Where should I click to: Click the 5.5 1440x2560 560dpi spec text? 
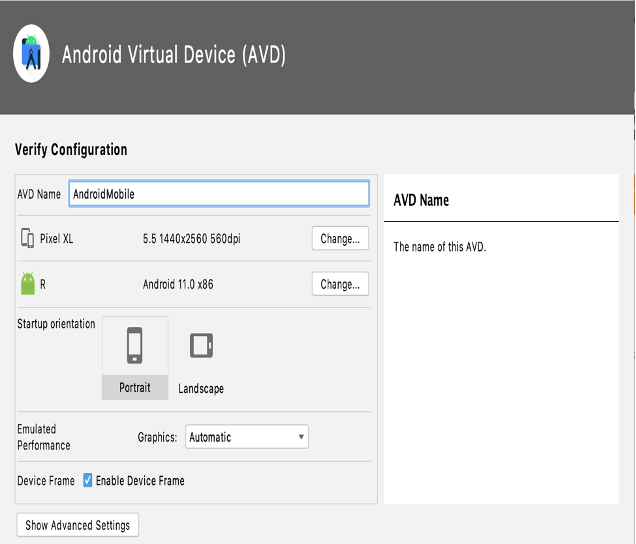click(x=192, y=239)
